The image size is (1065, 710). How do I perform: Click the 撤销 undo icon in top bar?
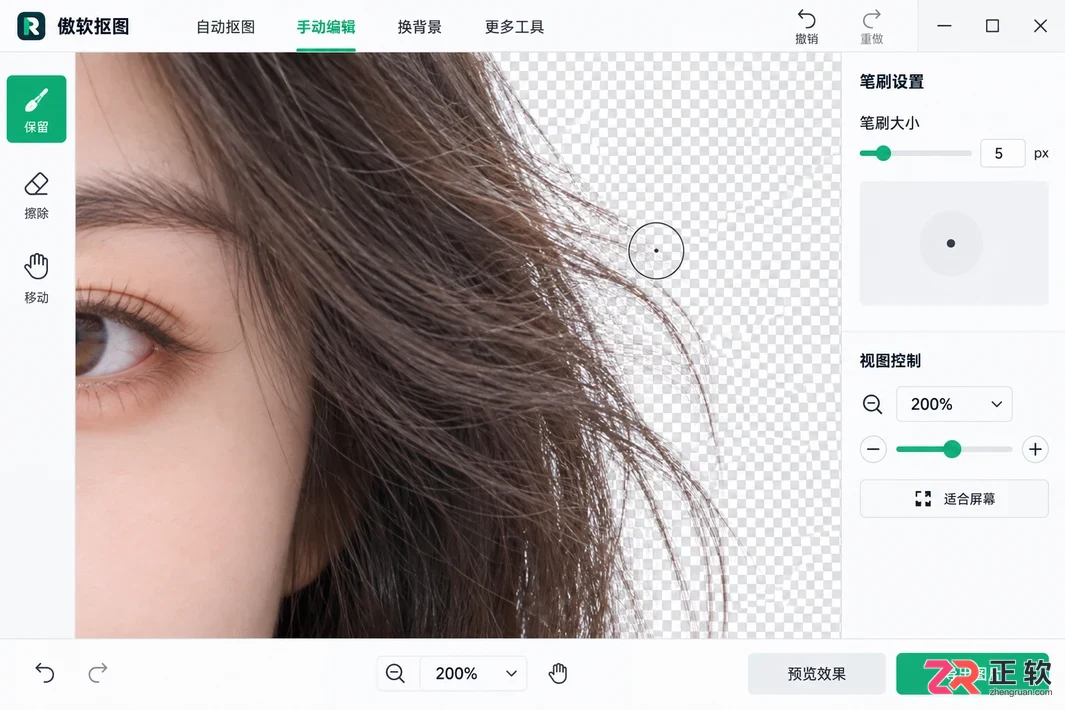(806, 26)
